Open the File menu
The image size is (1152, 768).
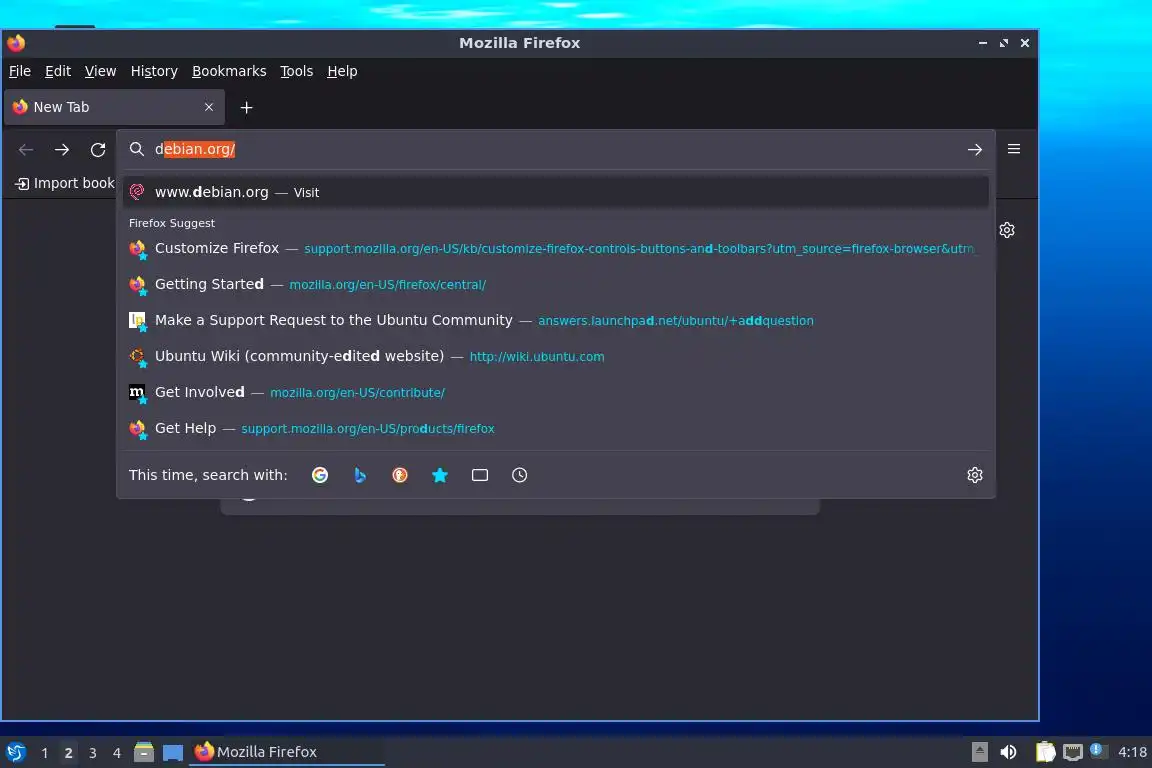pyautogui.click(x=20, y=71)
